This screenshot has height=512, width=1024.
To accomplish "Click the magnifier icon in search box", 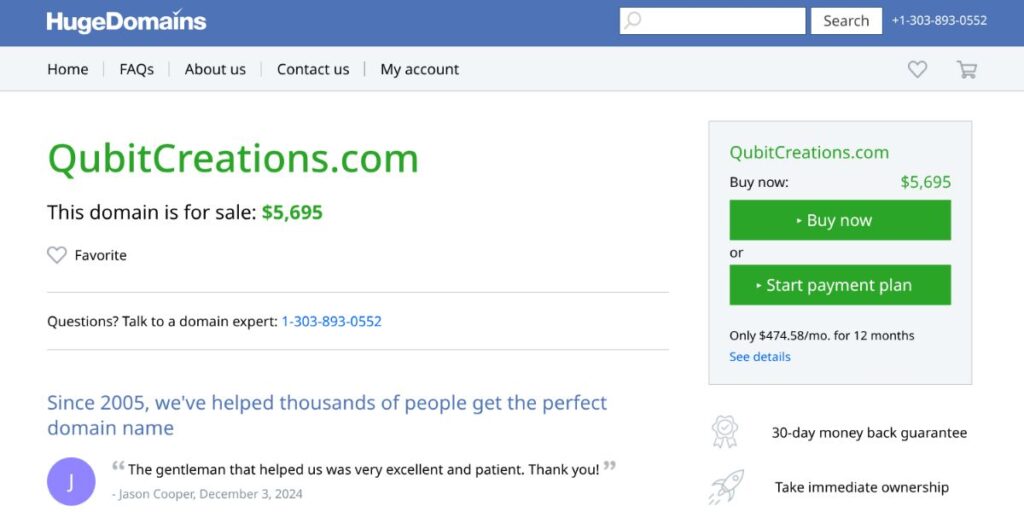I will [632, 21].
